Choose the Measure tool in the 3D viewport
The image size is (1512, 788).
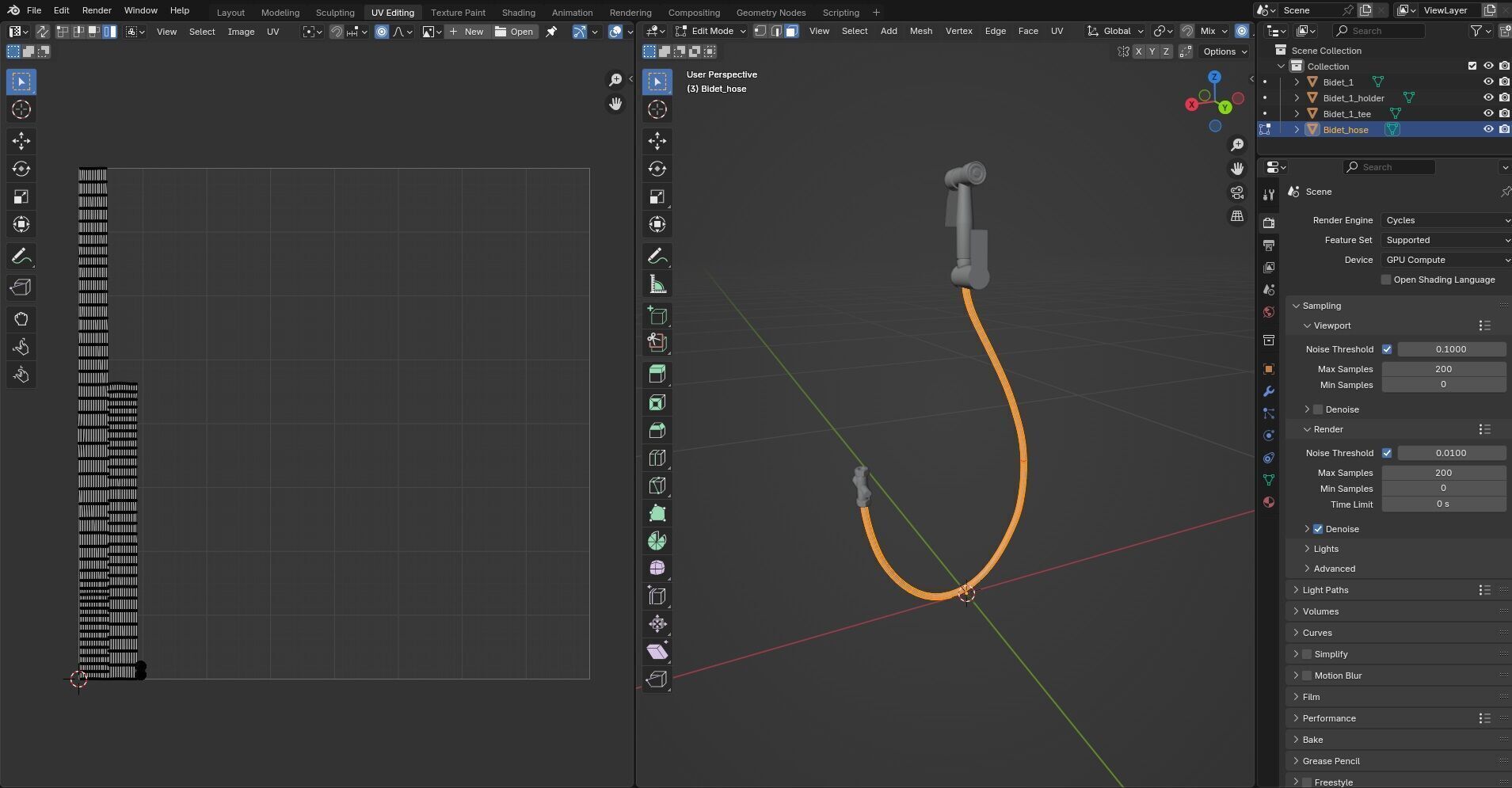tap(657, 284)
